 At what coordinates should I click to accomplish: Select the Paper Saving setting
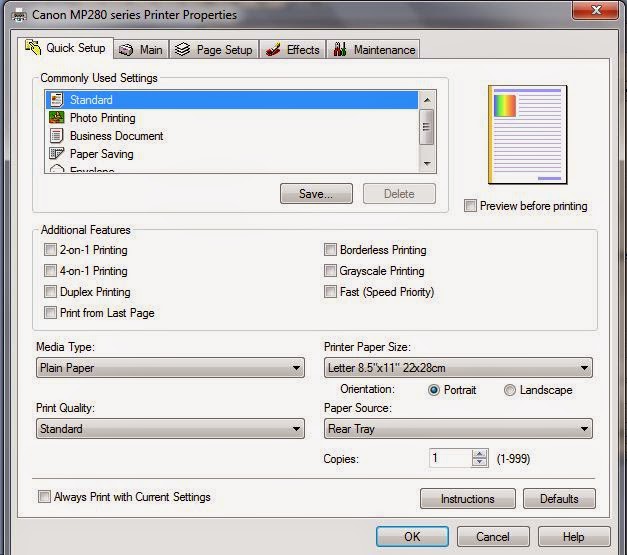pos(232,154)
